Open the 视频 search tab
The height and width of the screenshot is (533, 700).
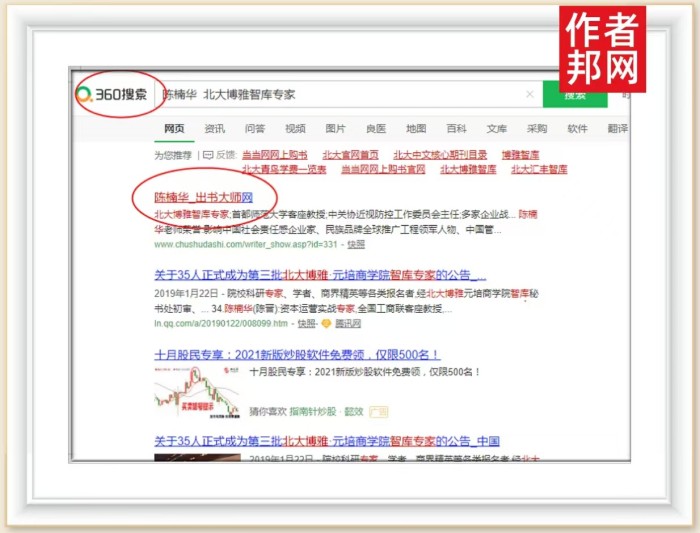tap(295, 129)
